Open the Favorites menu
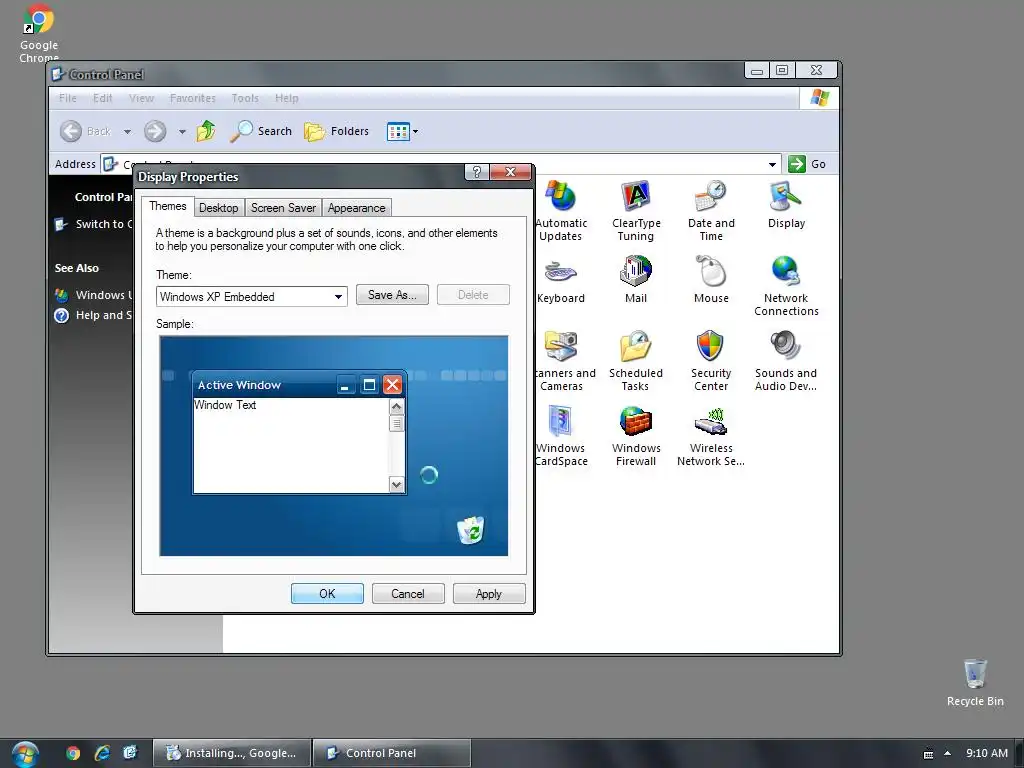 (193, 98)
